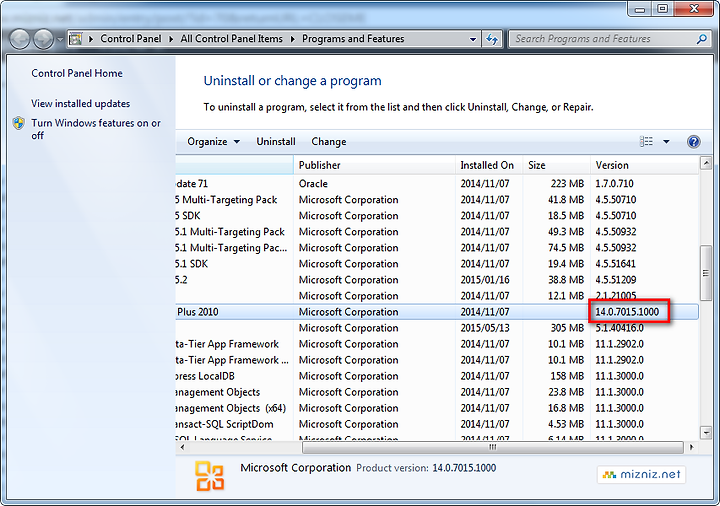Click the horizontal scrollbar thumb
The width and height of the screenshot is (720, 506).
pyautogui.click(x=493, y=447)
